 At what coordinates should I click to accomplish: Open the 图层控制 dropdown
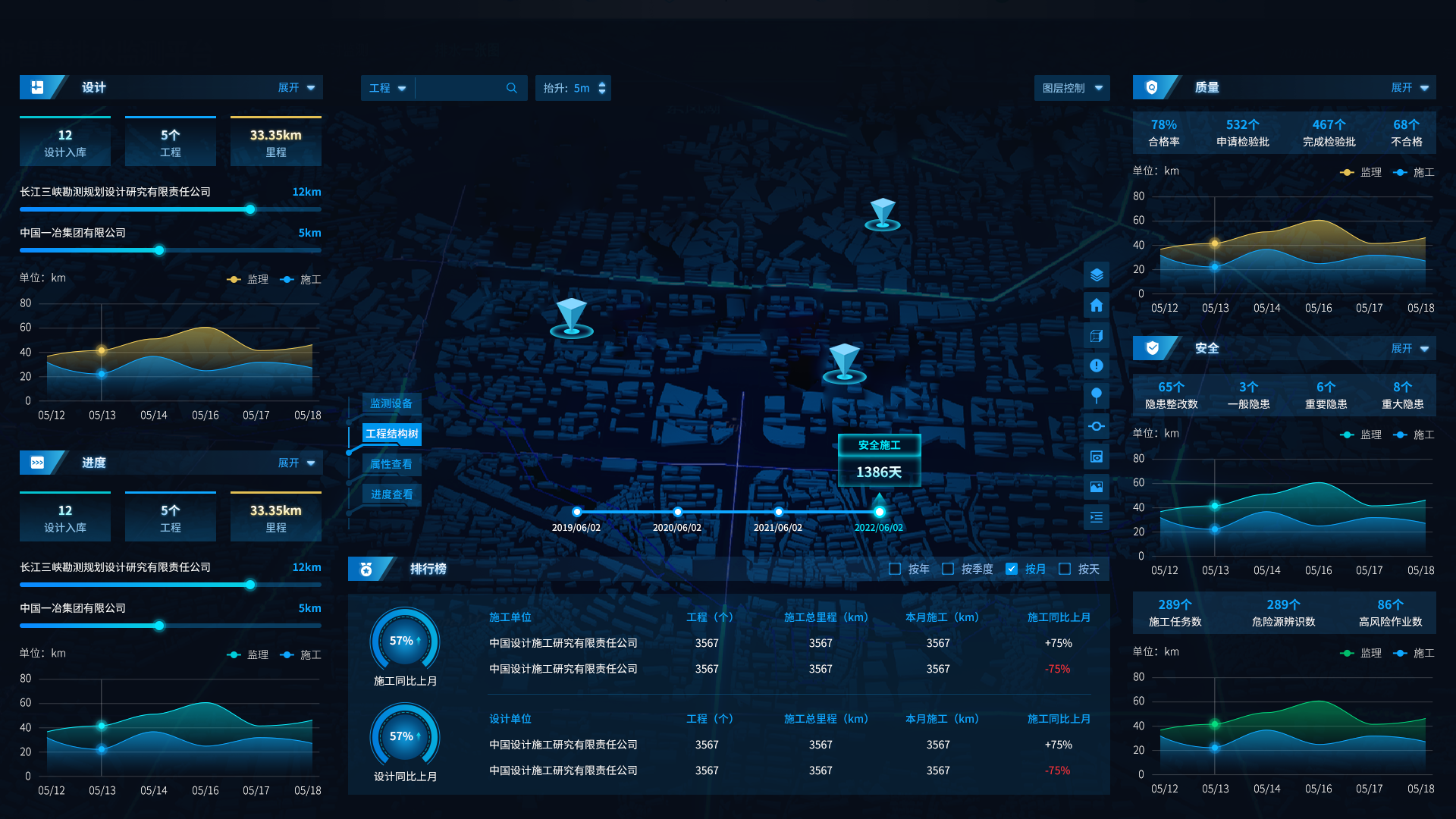[1072, 88]
